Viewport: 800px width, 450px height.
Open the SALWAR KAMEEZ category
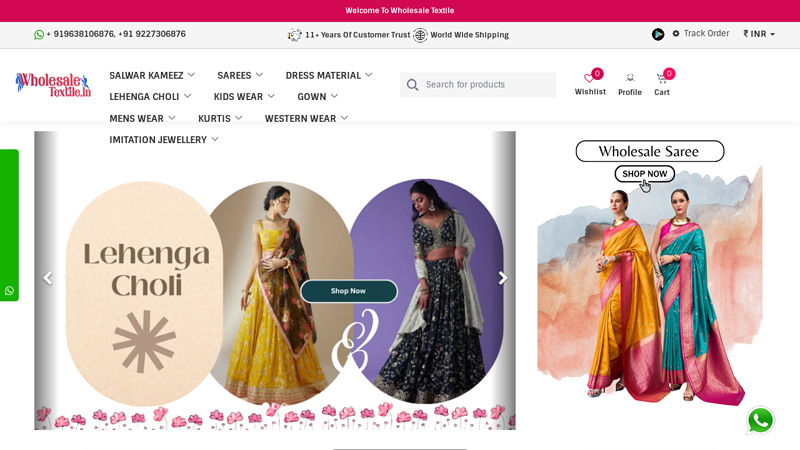[146, 76]
